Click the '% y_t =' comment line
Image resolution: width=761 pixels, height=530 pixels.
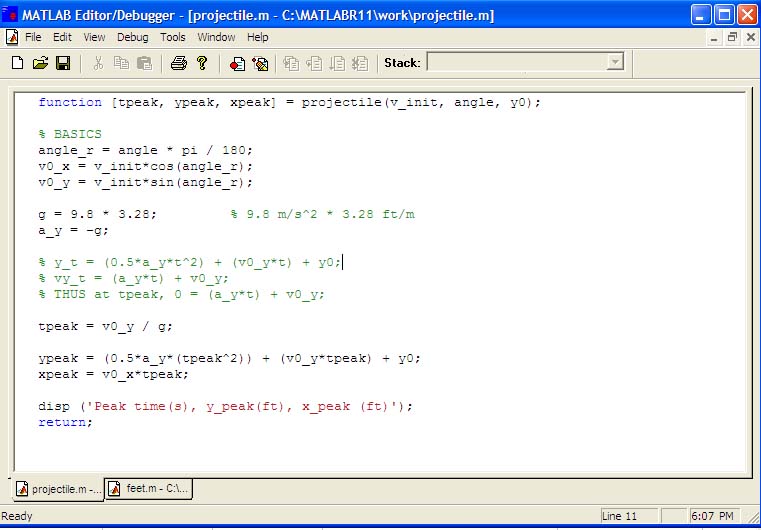pos(190,263)
